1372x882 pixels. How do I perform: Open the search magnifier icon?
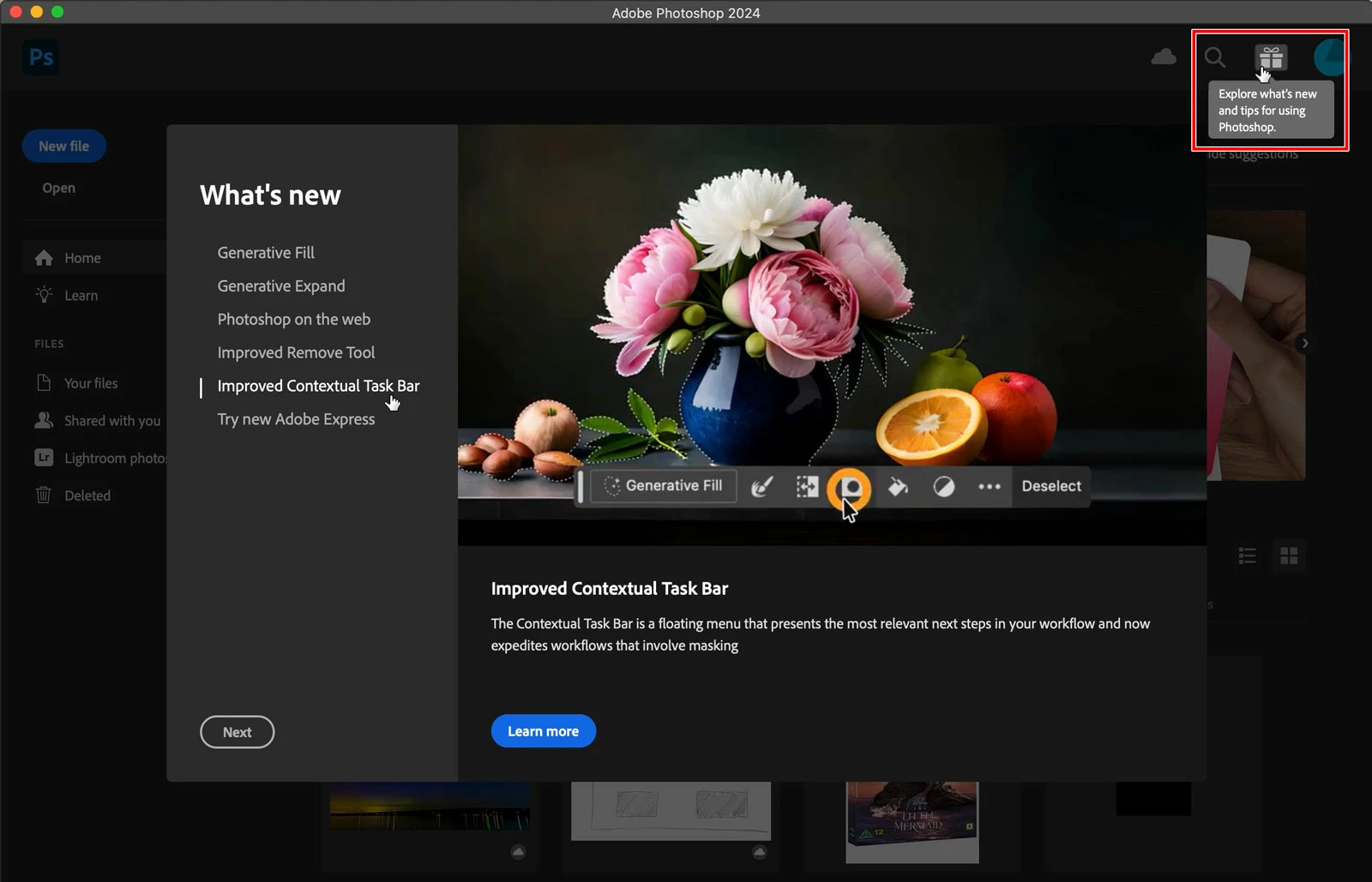point(1215,57)
